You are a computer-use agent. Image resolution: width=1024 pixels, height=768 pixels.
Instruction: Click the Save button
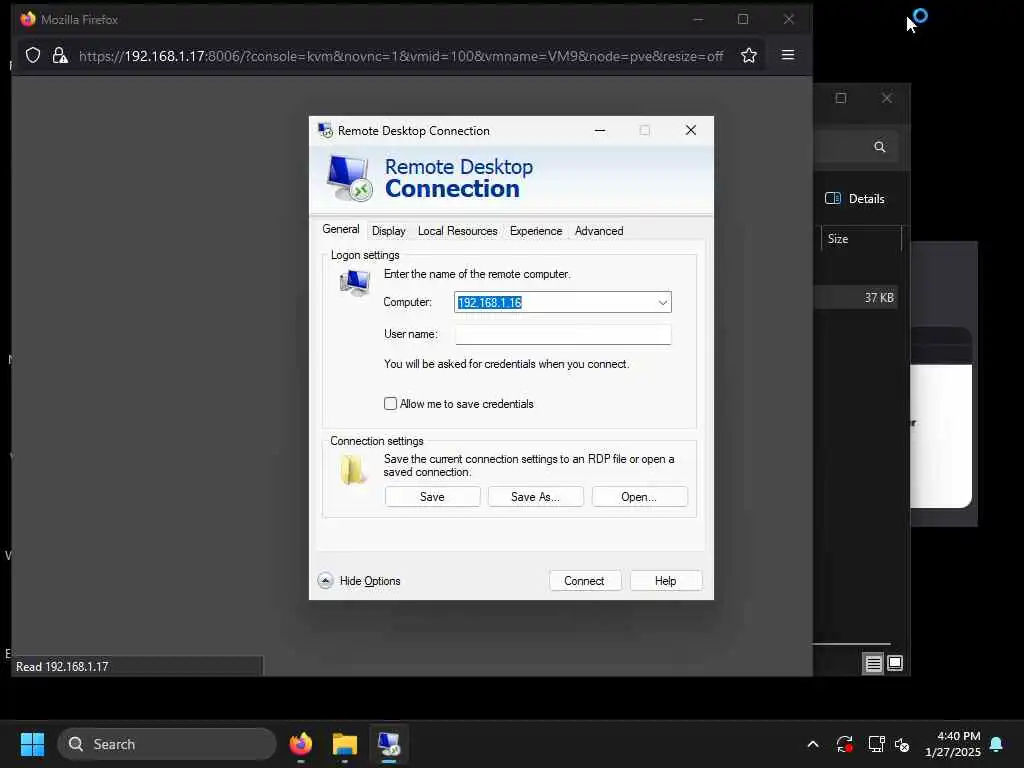[432, 496]
